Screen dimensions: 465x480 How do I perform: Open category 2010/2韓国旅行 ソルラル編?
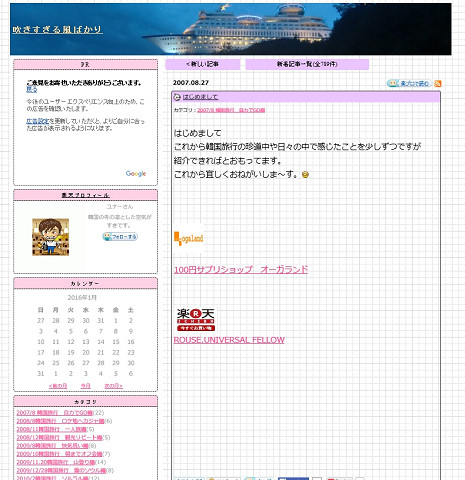[x=53, y=478]
